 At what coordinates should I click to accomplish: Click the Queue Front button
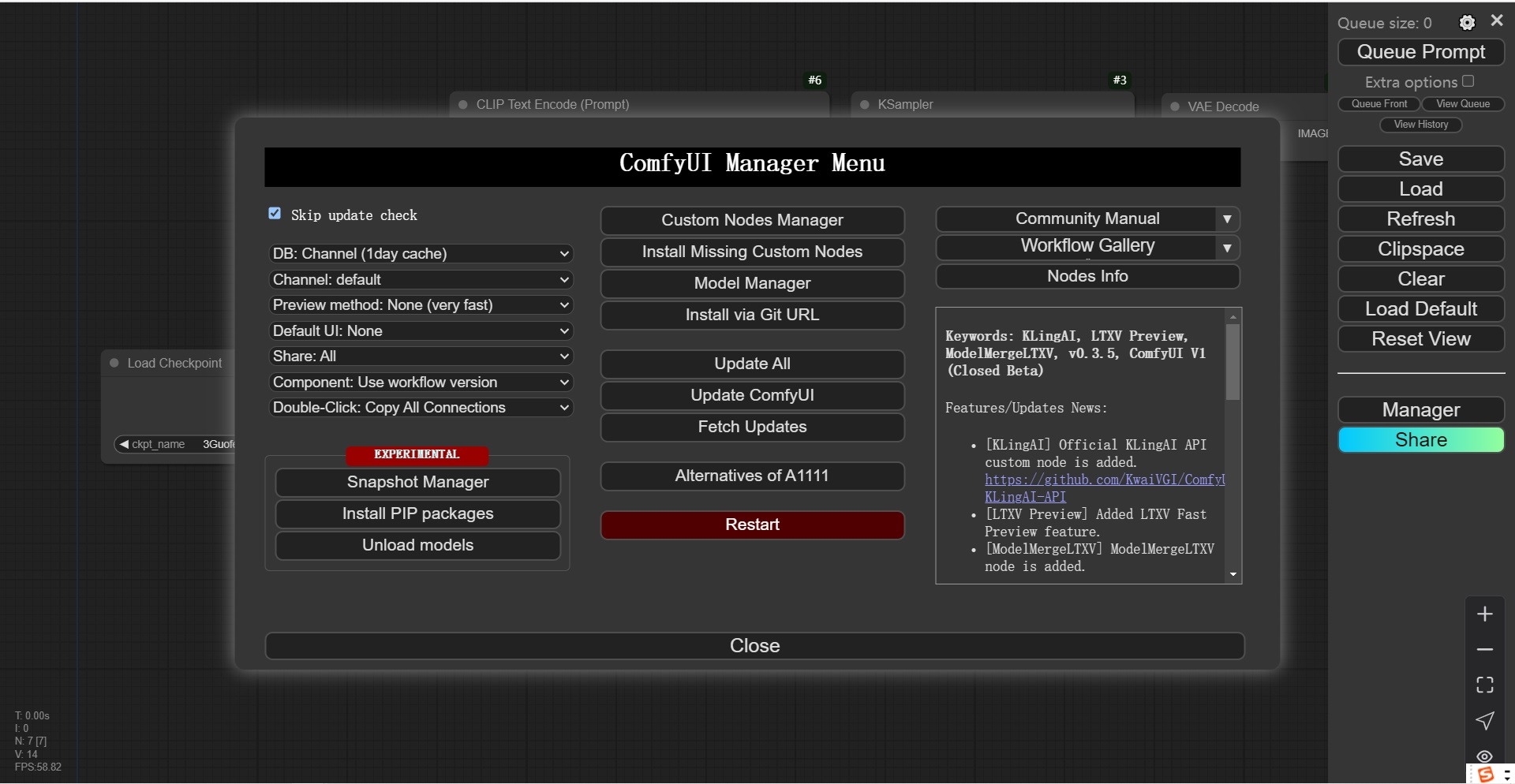click(x=1379, y=104)
